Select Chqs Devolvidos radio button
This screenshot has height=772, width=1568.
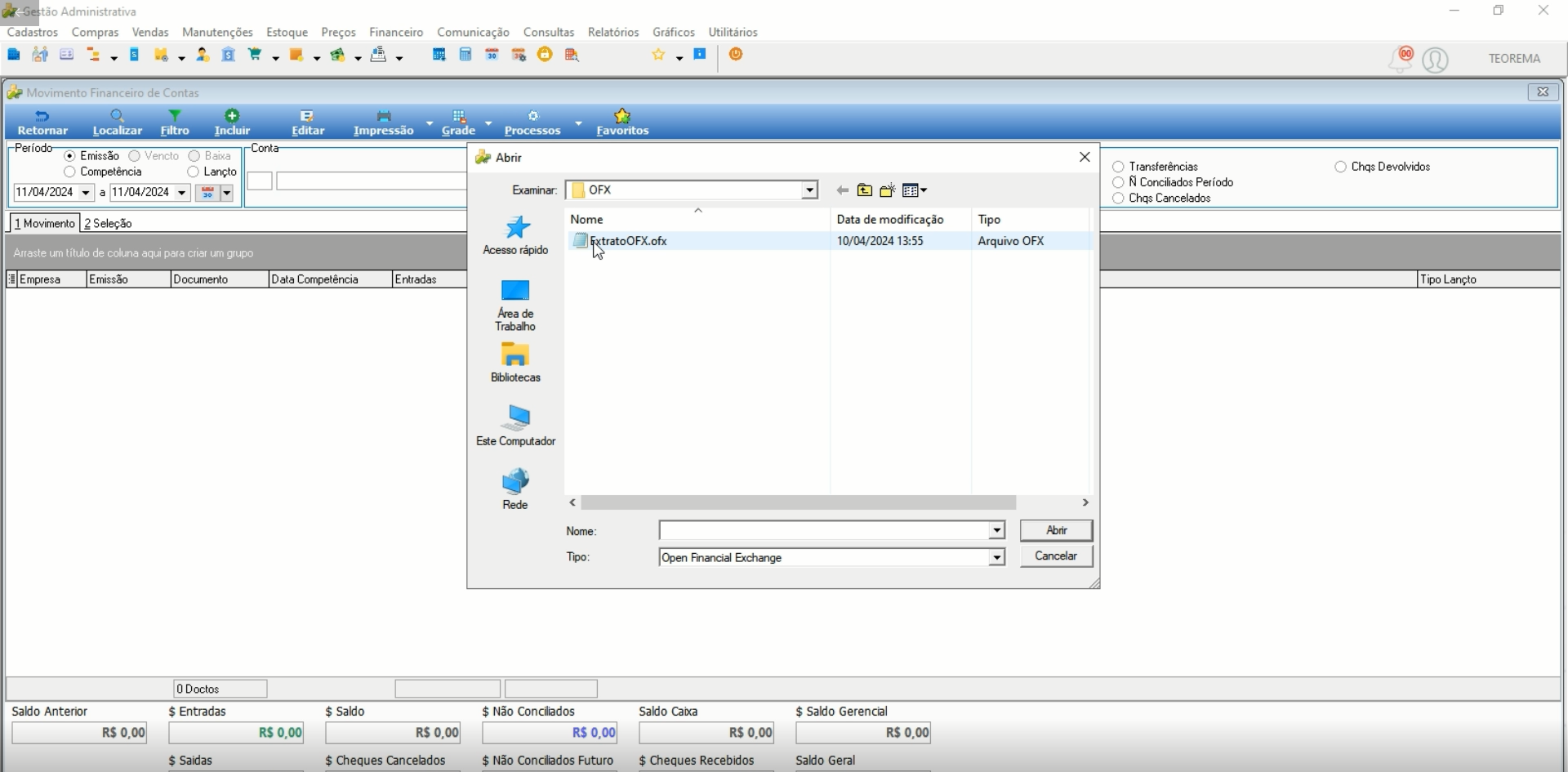1340,167
